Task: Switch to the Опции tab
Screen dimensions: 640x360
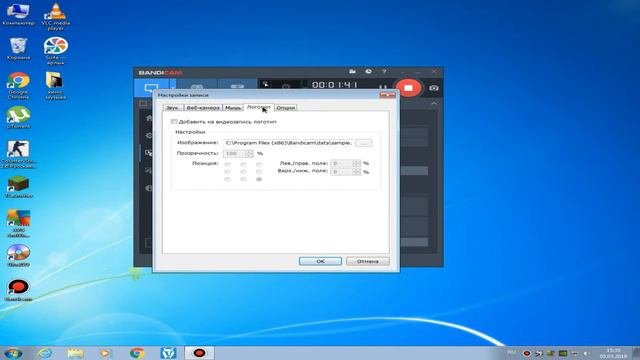Action: click(x=285, y=108)
